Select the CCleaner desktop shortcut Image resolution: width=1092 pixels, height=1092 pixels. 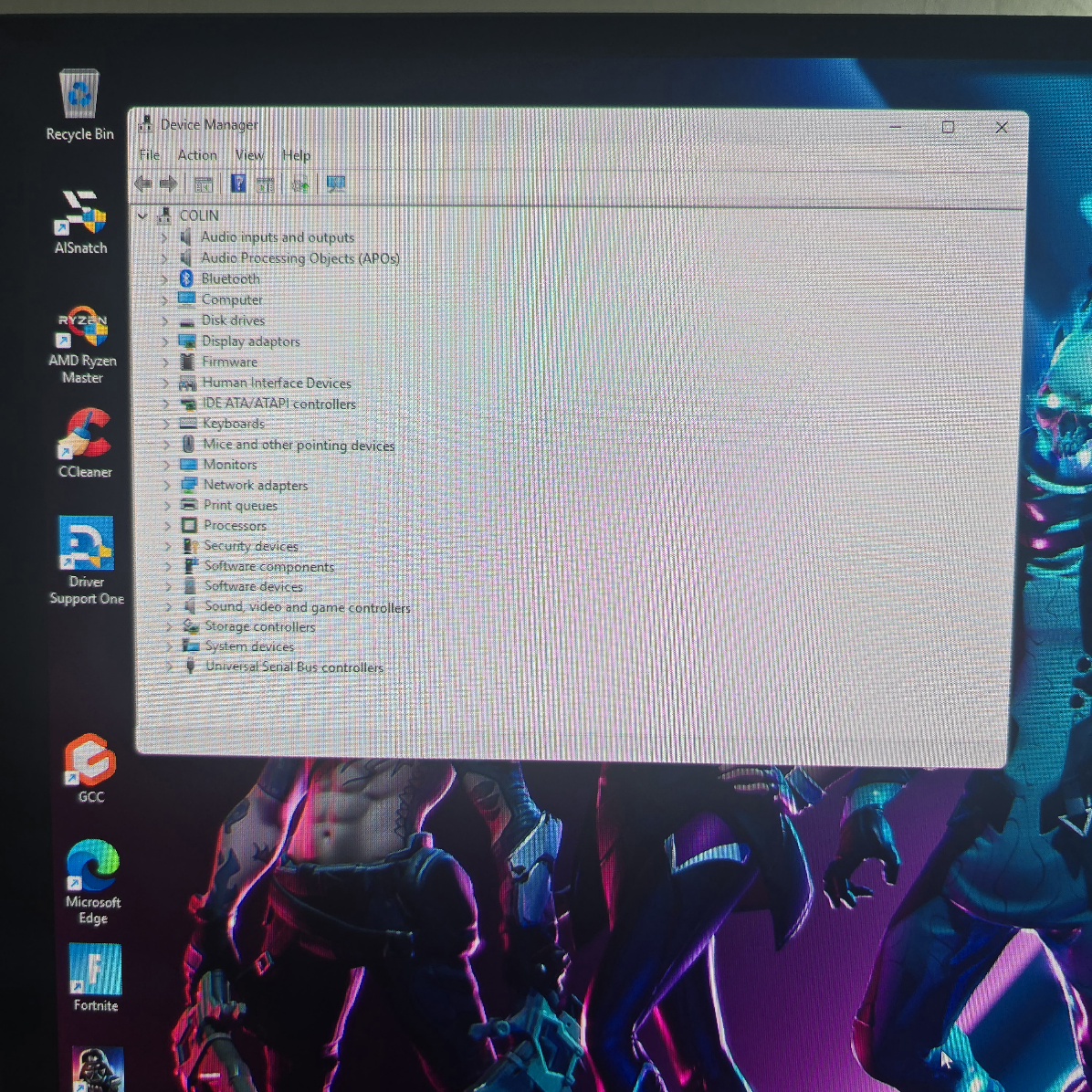85,444
